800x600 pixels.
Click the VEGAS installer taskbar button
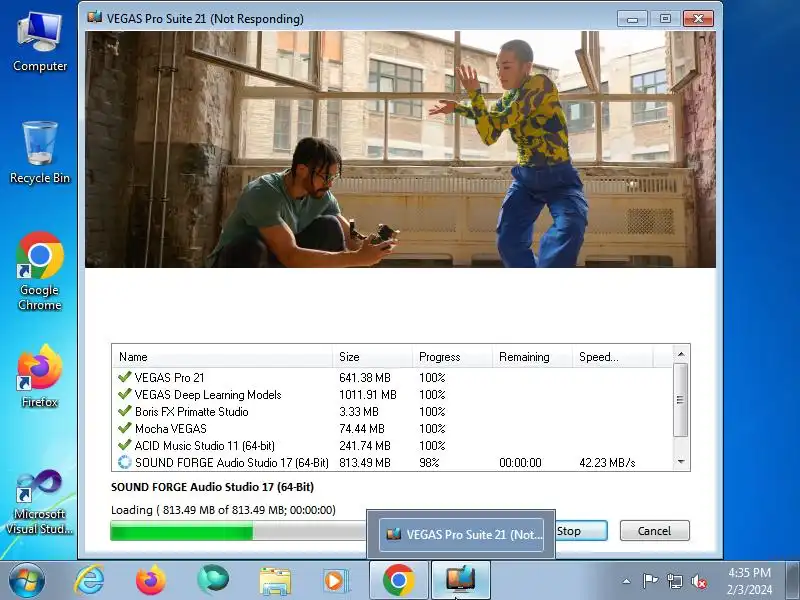click(461, 580)
